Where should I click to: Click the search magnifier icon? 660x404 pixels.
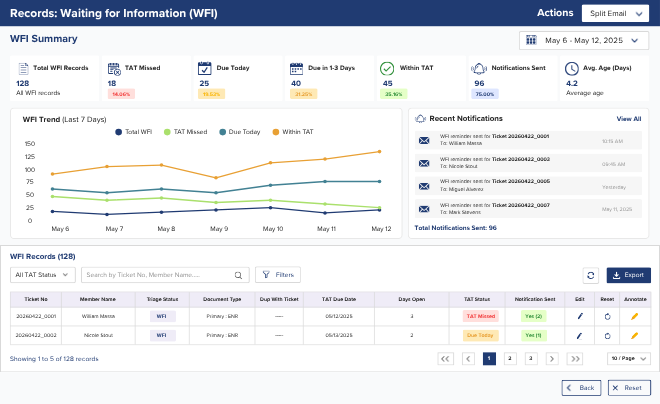click(238, 275)
